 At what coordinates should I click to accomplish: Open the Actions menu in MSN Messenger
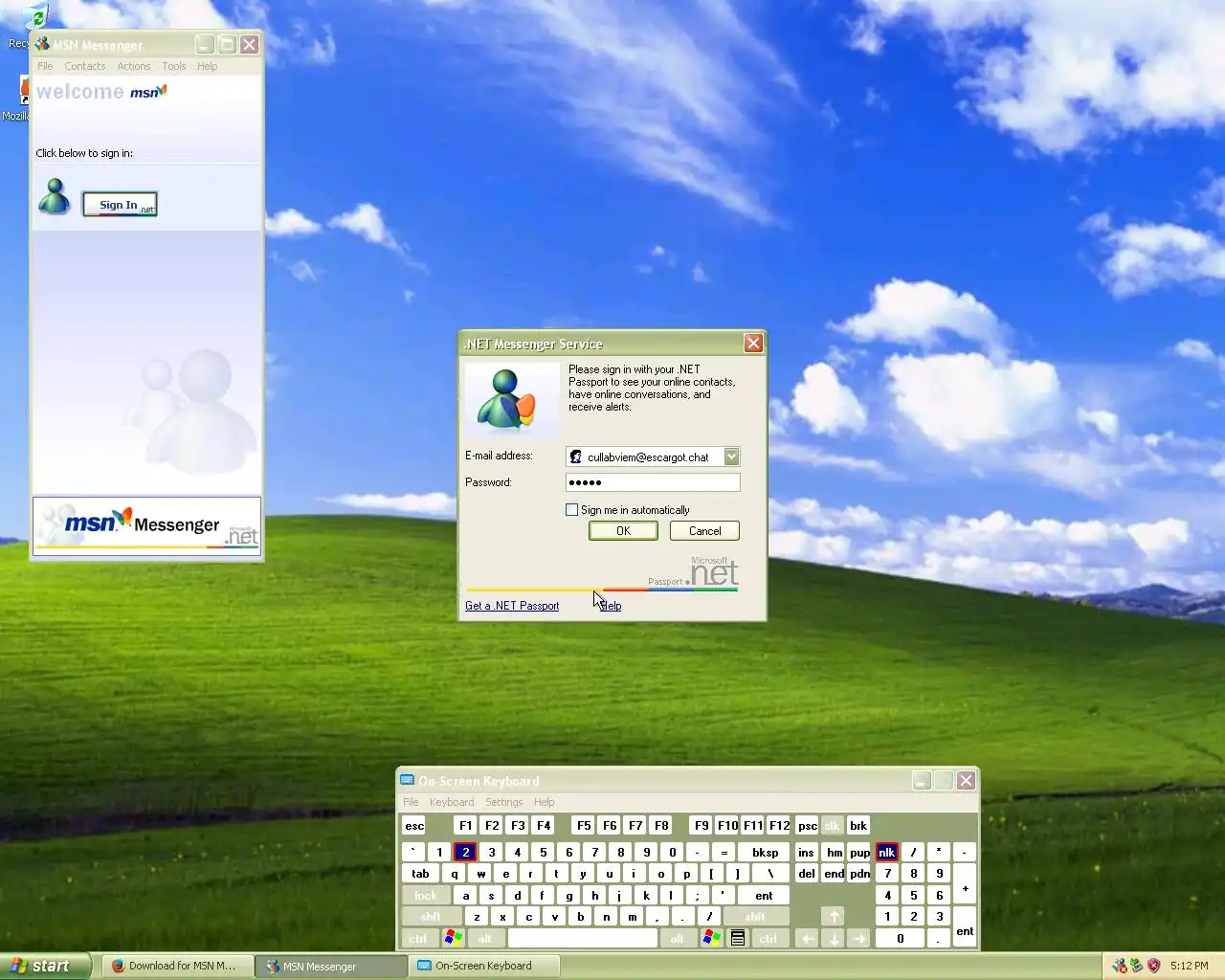tap(134, 66)
